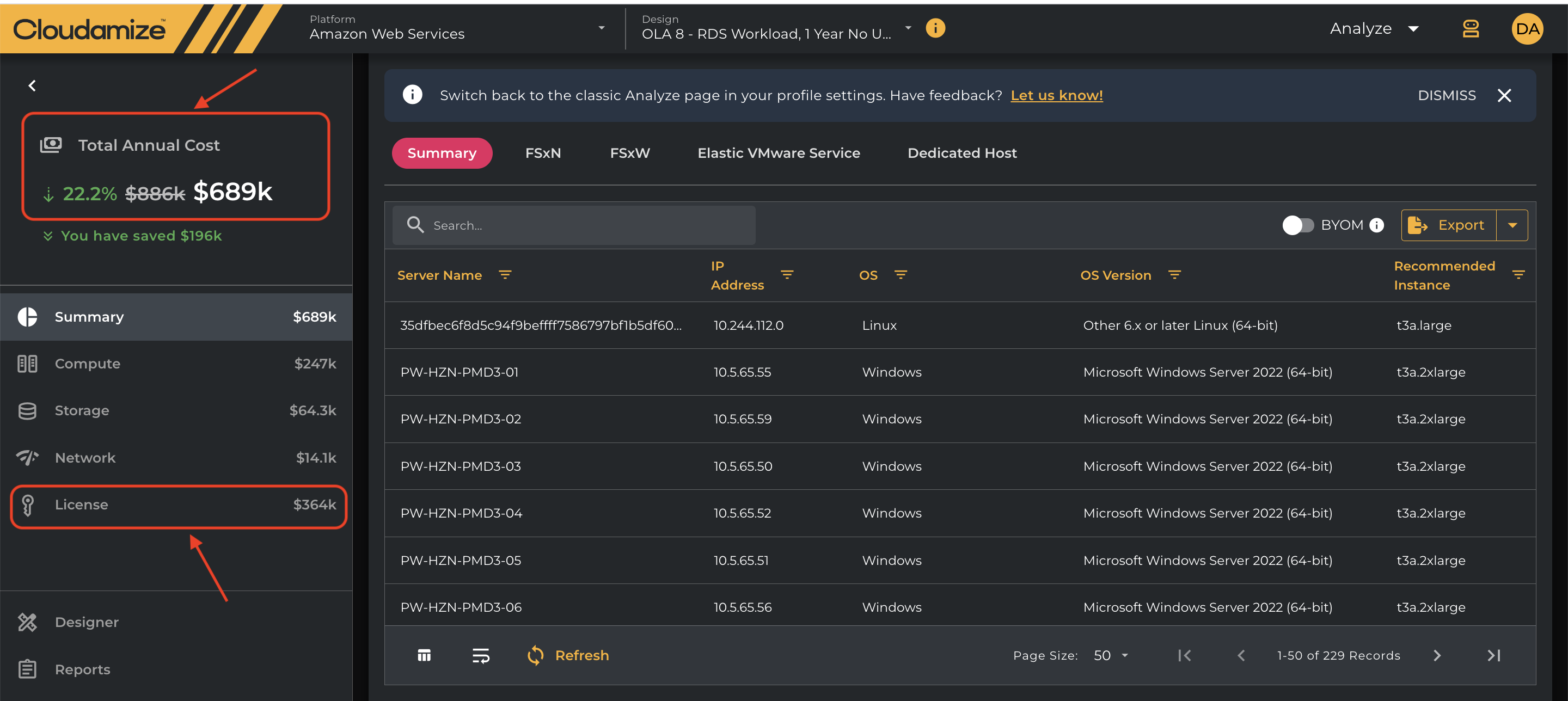Click 'You have saved $196k' text
The height and width of the screenshot is (701, 1568).
pyautogui.click(x=141, y=236)
